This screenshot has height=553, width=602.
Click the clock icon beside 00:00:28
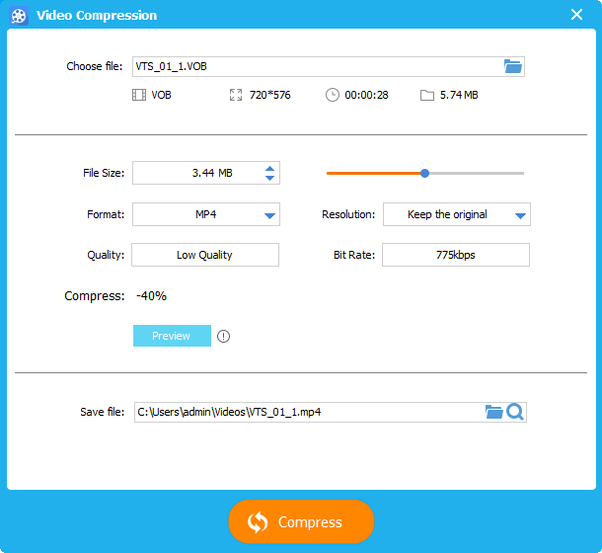pyautogui.click(x=332, y=95)
